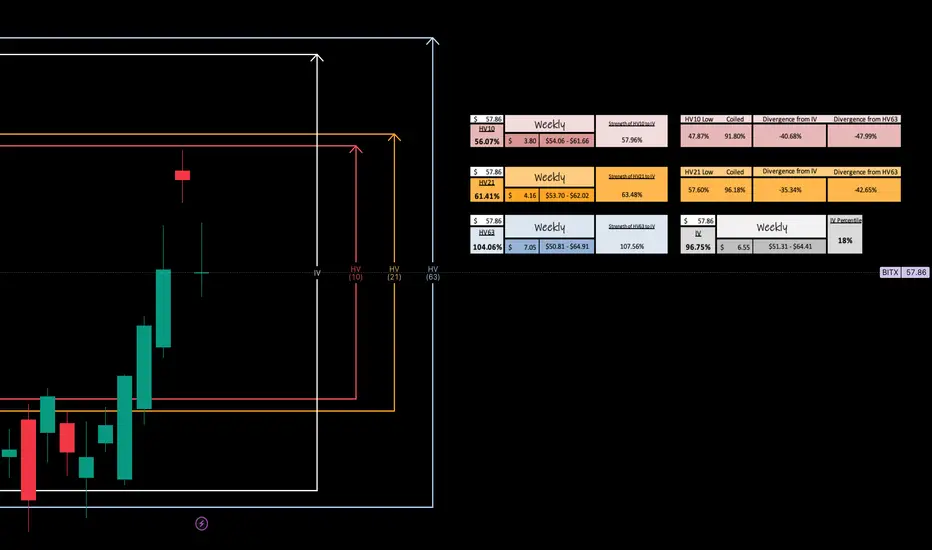Click the HV (21) range label

pos(394,273)
